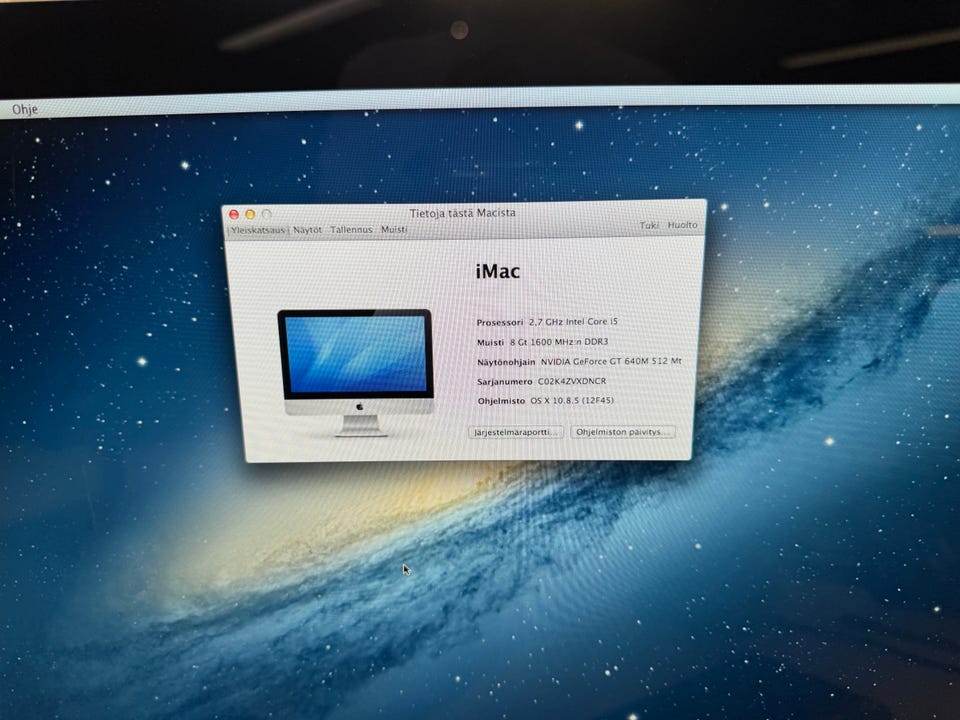Click the Sarjanumero label

coord(504,381)
